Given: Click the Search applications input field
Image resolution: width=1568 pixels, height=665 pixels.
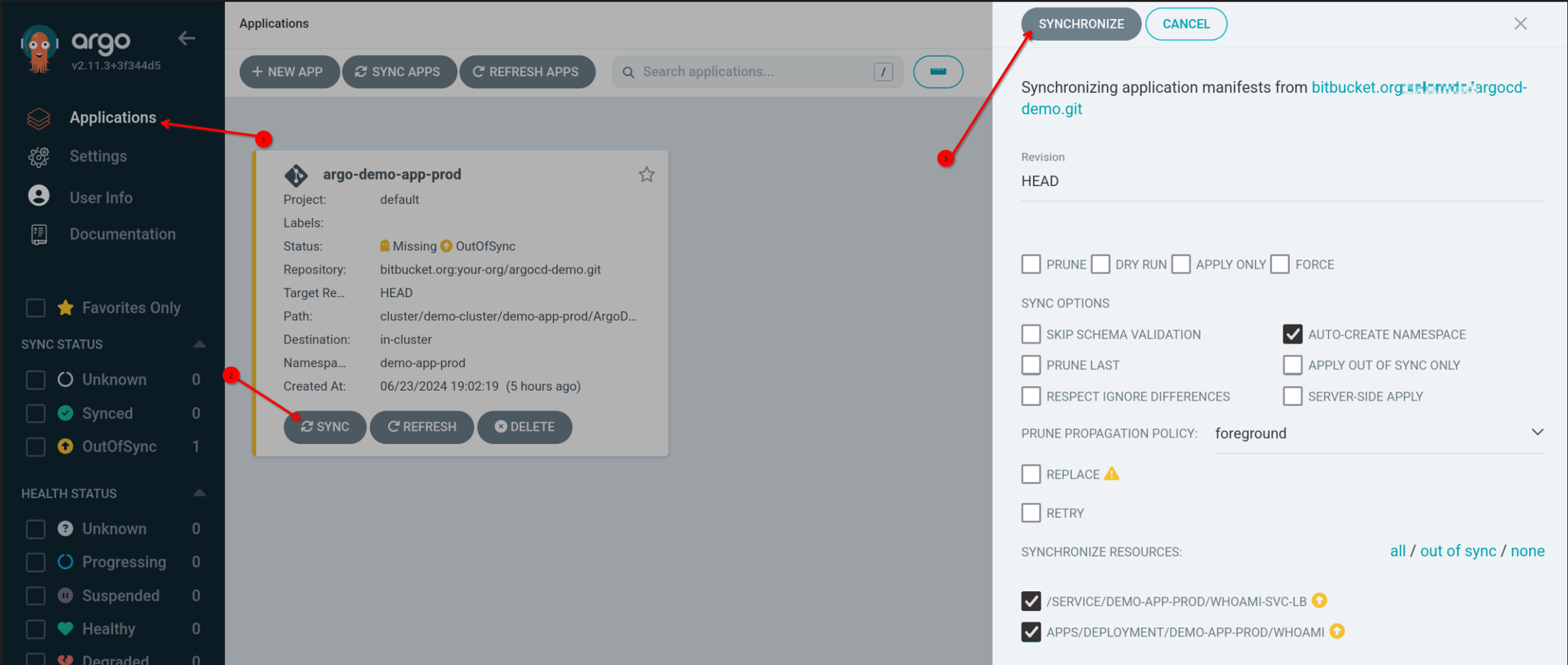Looking at the screenshot, I should [752, 71].
